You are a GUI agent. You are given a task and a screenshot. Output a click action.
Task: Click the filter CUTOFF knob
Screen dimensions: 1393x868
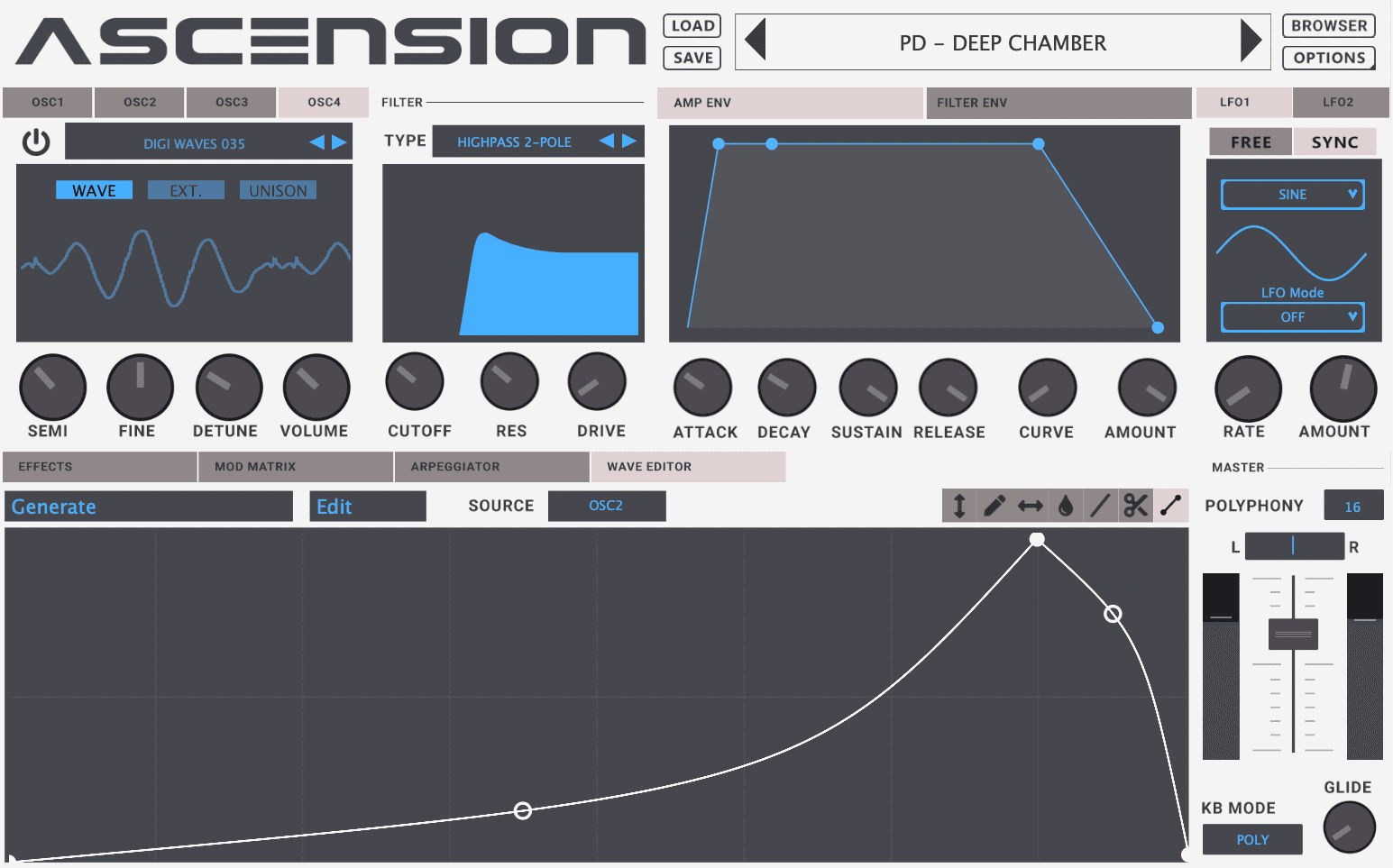[x=415, y=381]
